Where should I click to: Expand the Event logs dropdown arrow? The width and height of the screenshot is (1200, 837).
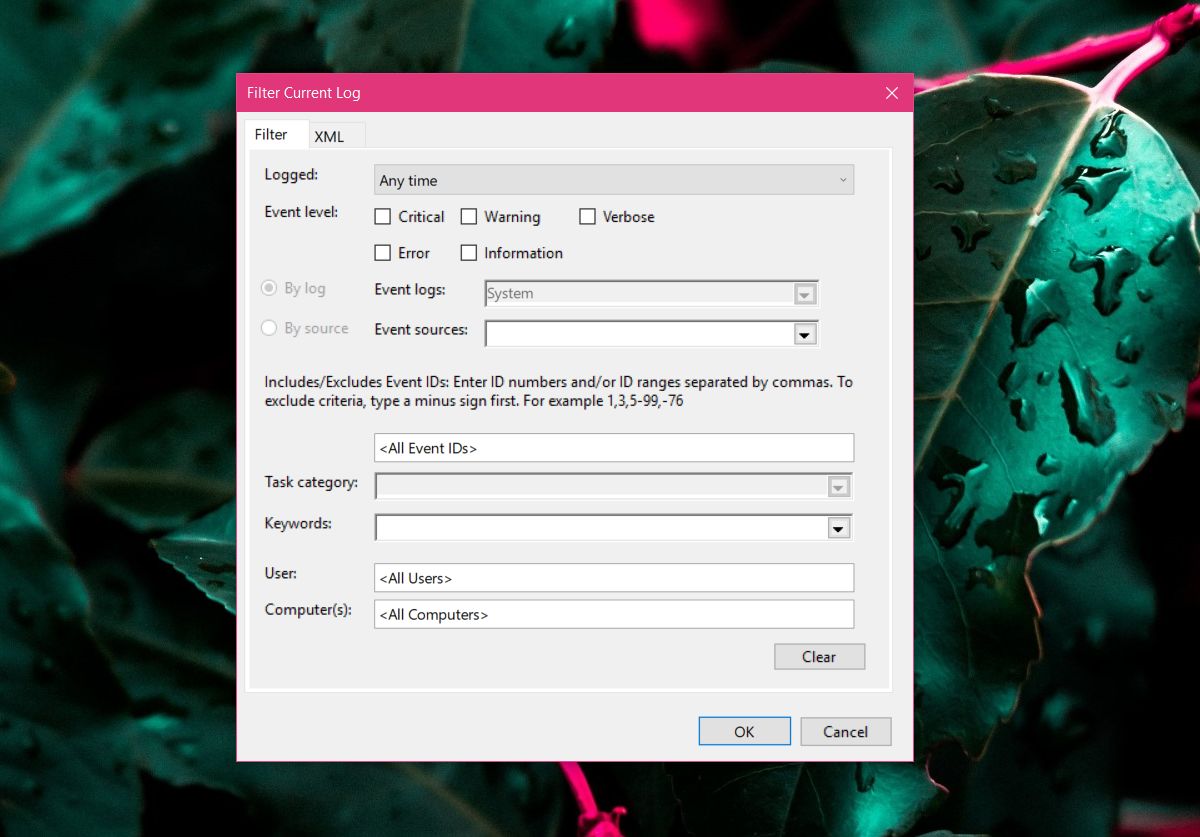click(805, 294)
